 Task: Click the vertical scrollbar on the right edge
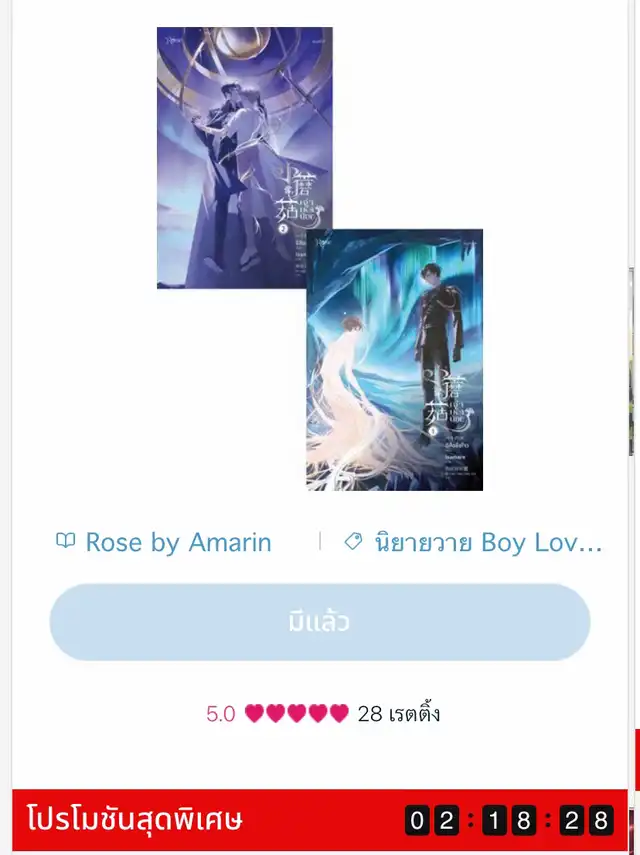(x=631, y=360)
